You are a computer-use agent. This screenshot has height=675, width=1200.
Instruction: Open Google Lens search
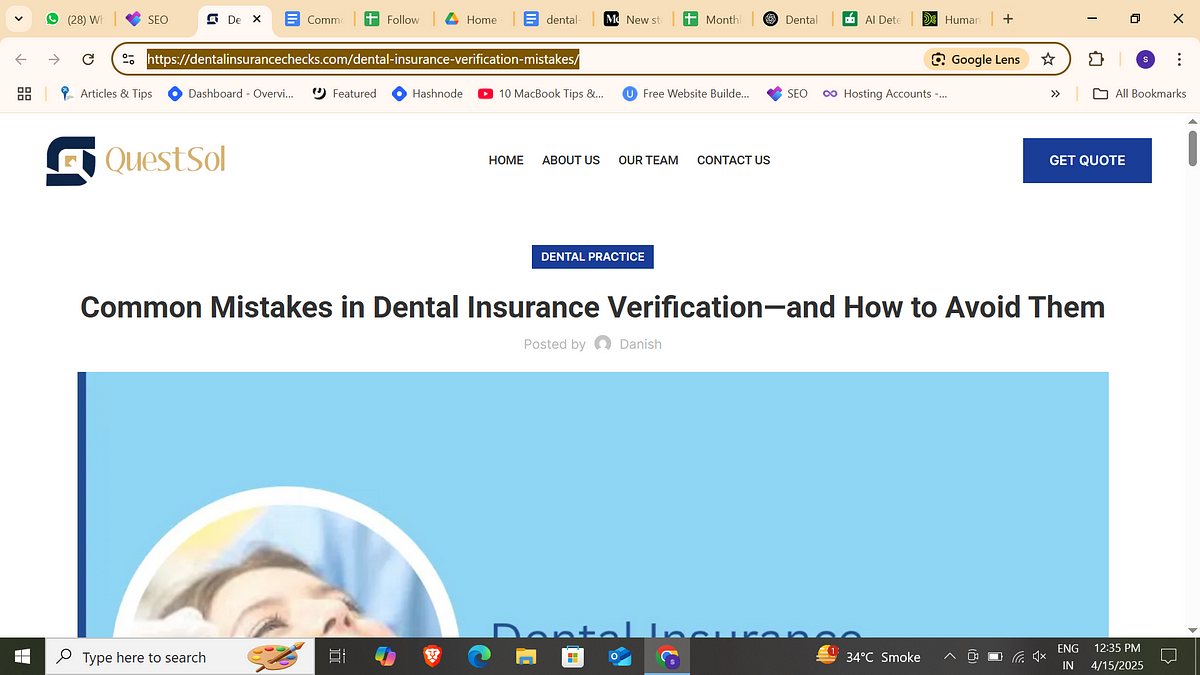coord(975,59)
